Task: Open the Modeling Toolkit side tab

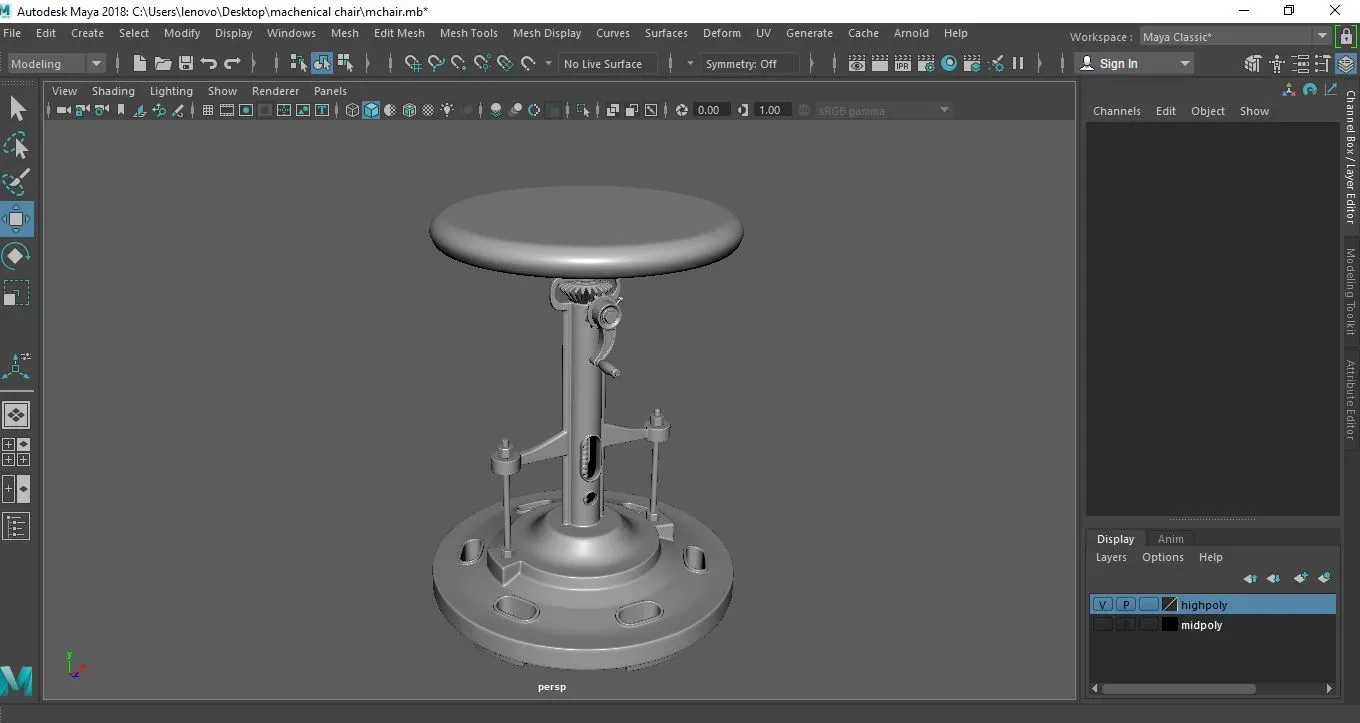Action: (x=1350, y=291)
